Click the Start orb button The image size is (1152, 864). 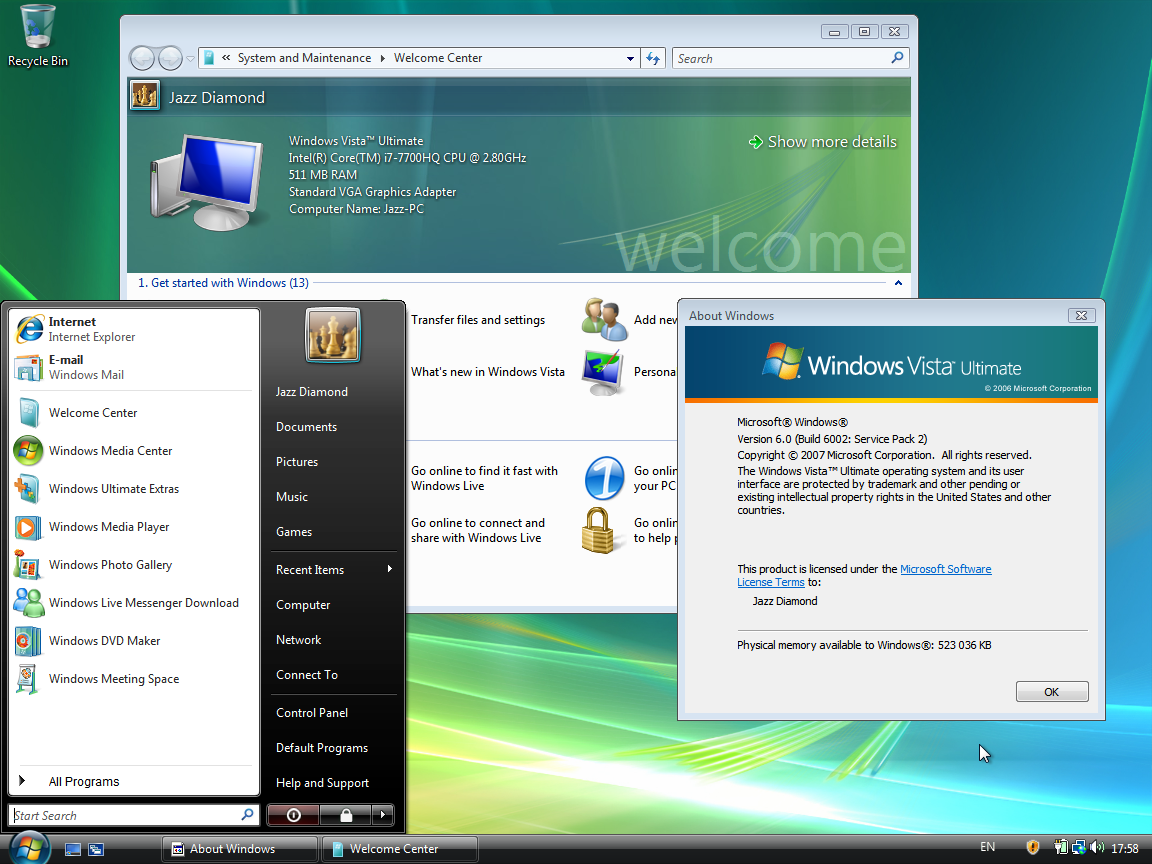(29, 849)
